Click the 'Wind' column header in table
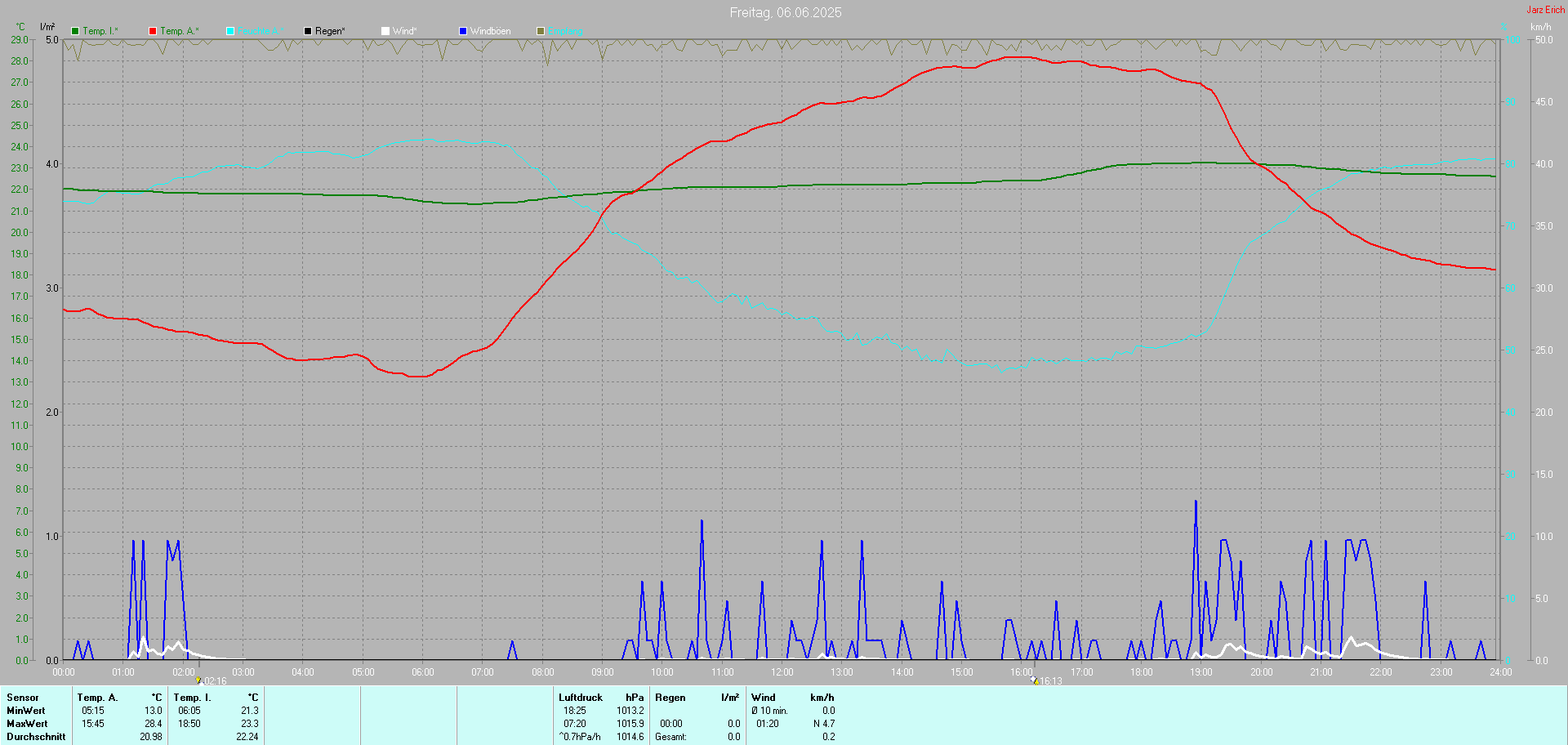The width and height of the screenshot is (1568, 745). point(764,698)
